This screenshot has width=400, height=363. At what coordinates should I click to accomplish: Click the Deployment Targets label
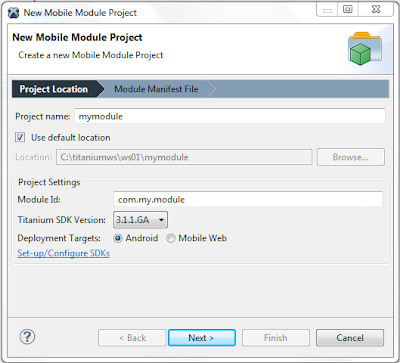pos(59,238)
